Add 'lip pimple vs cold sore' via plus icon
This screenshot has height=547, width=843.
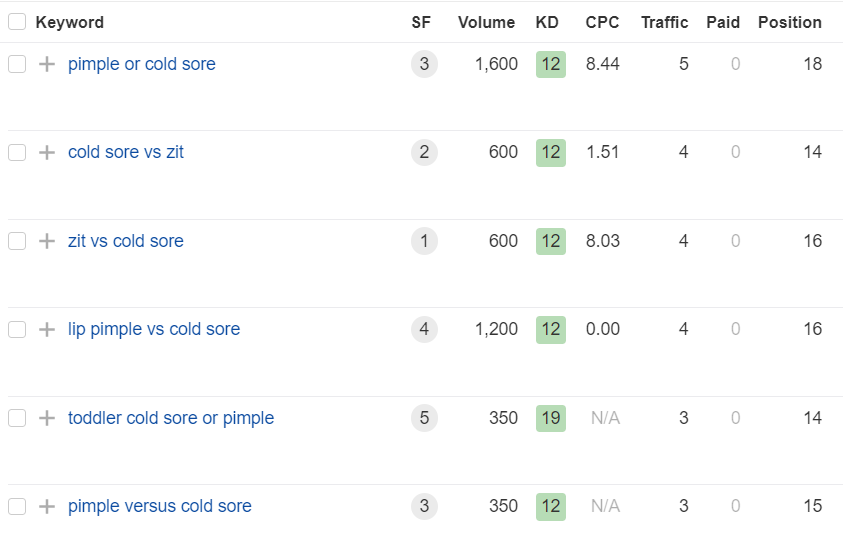46,330
